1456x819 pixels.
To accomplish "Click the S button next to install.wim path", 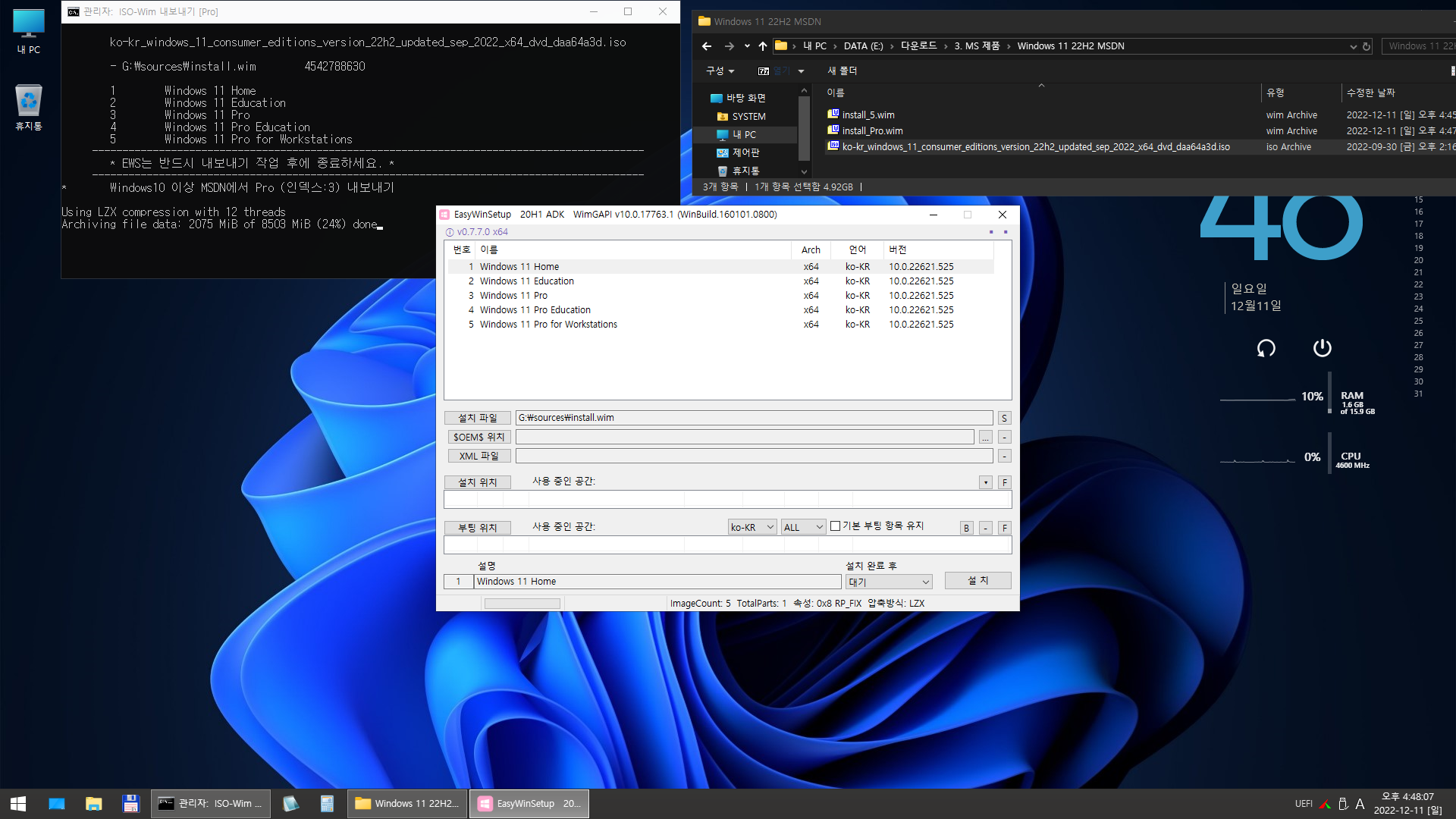I will tap(1004, 418).
